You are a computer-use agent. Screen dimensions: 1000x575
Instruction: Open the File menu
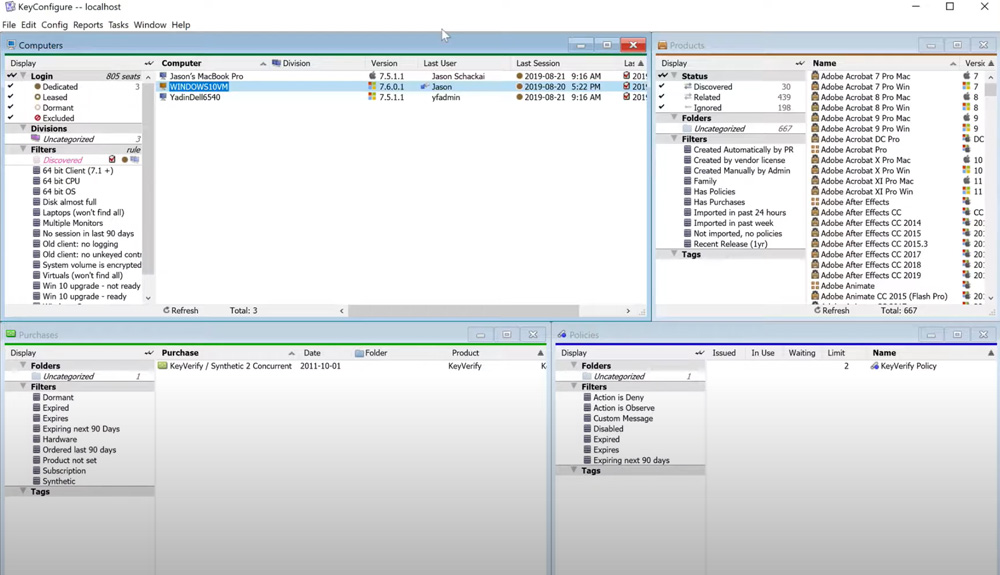[x=9, y=25]
